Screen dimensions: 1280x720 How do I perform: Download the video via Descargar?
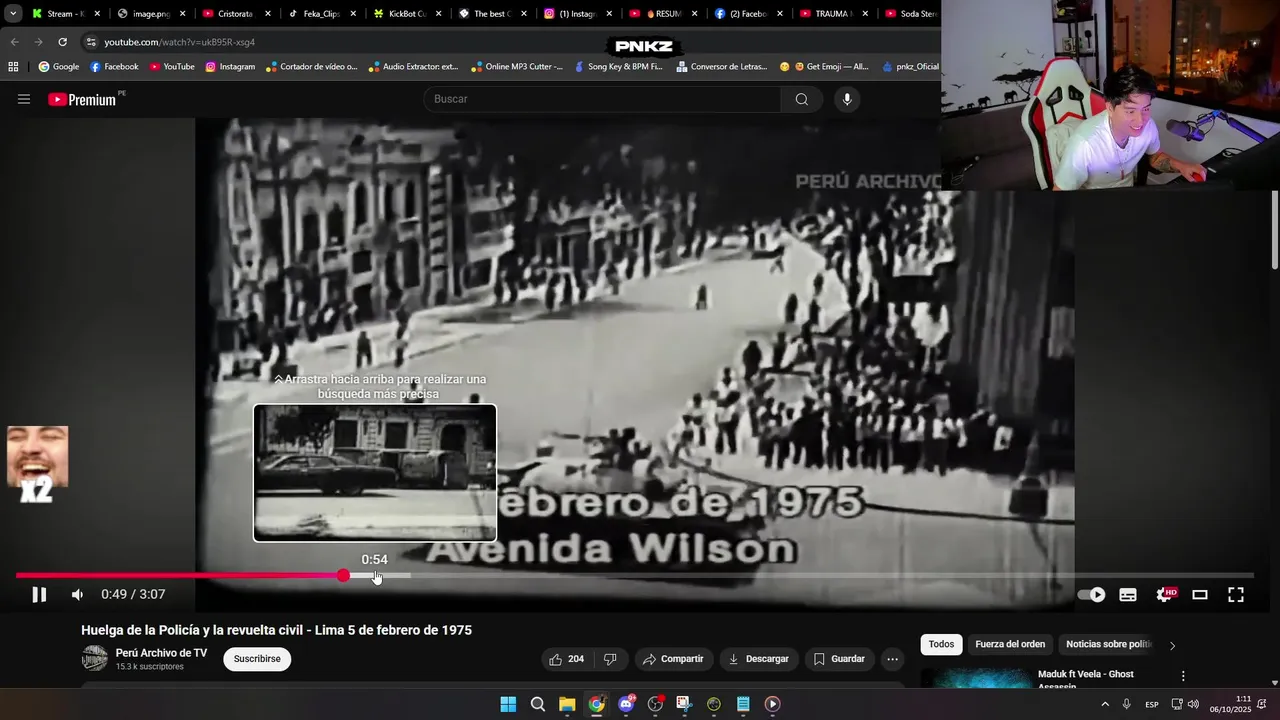[x=758, y=659]
